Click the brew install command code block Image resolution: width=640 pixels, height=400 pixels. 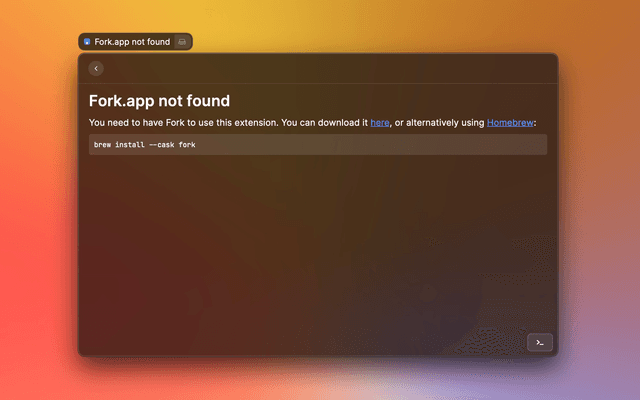click(317, 145)
